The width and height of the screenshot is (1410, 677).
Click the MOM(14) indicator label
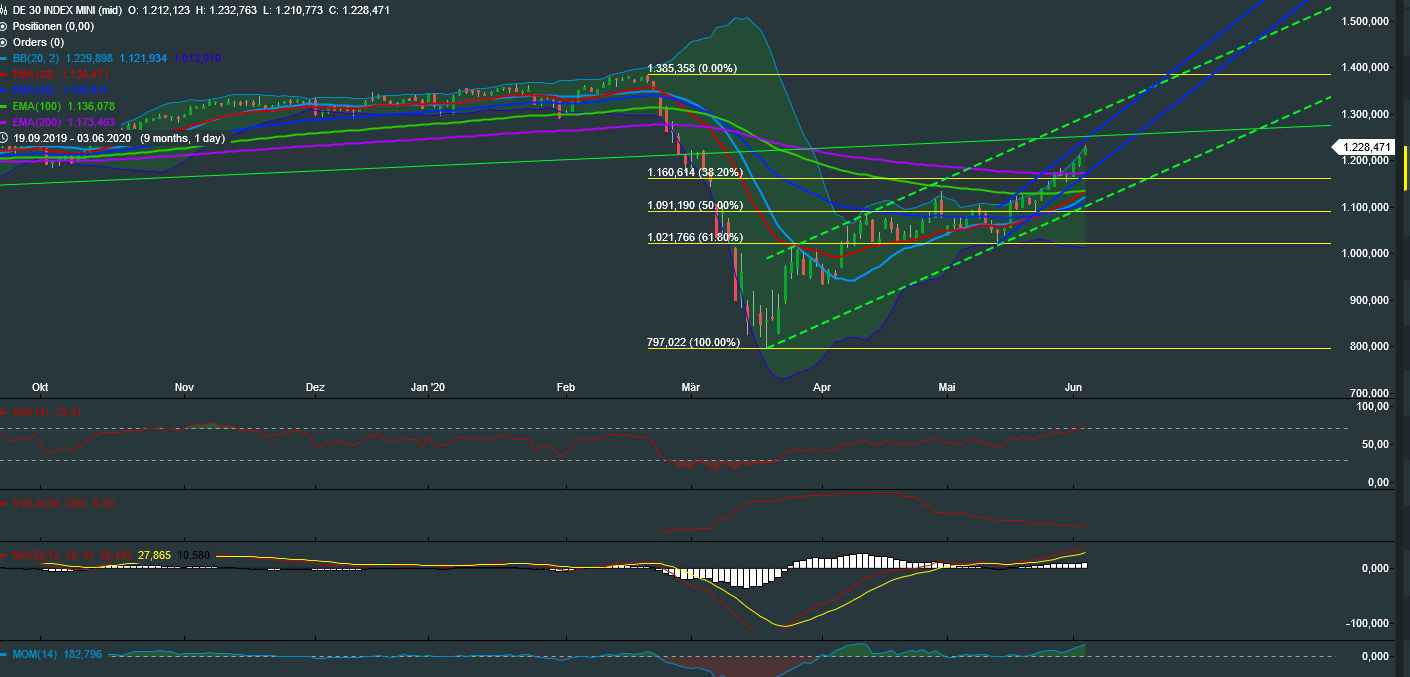point(35,655)
